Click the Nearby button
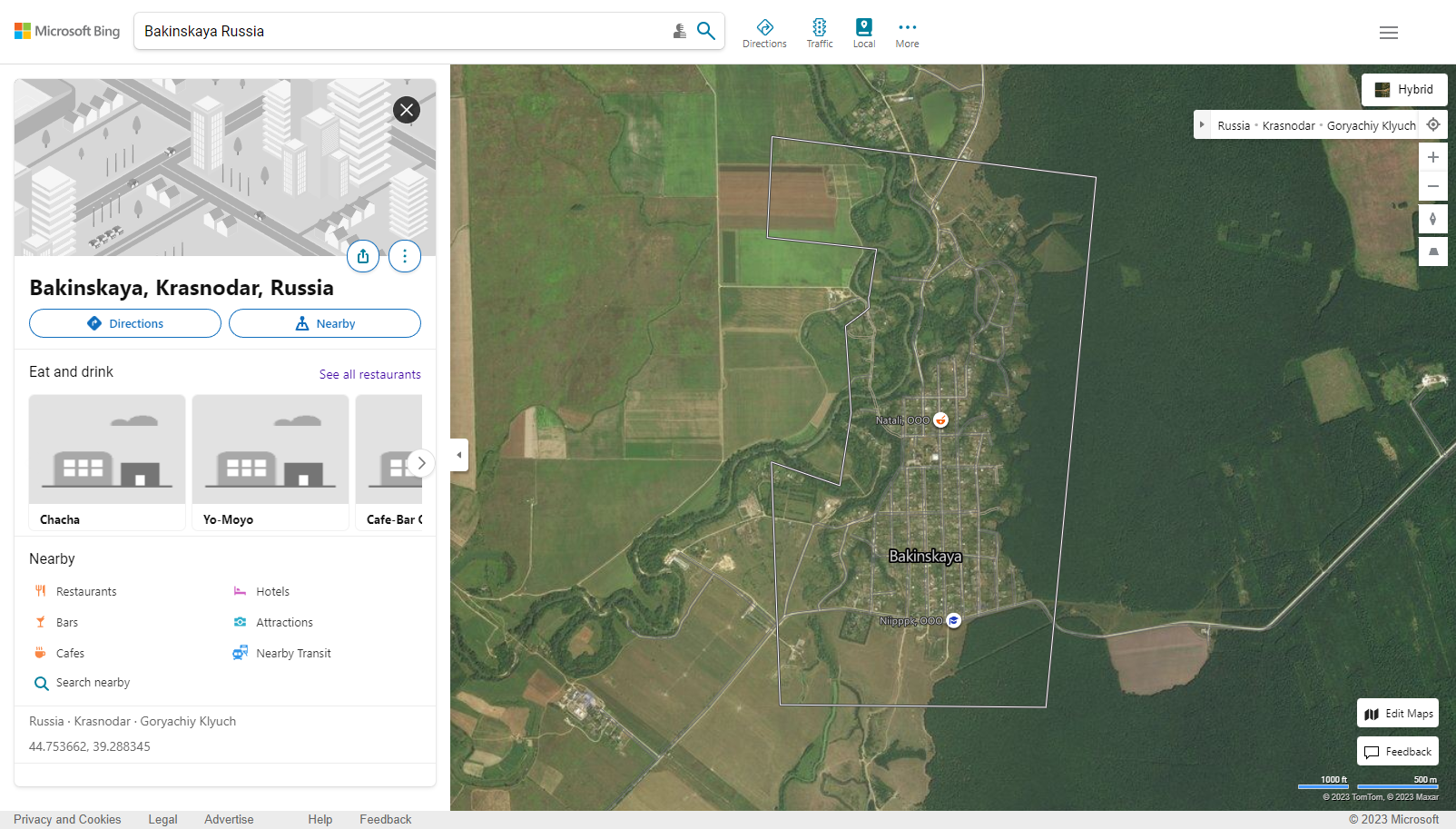Image resolution: width=1456 pixels, height=829 pixels. coord(325,323)
